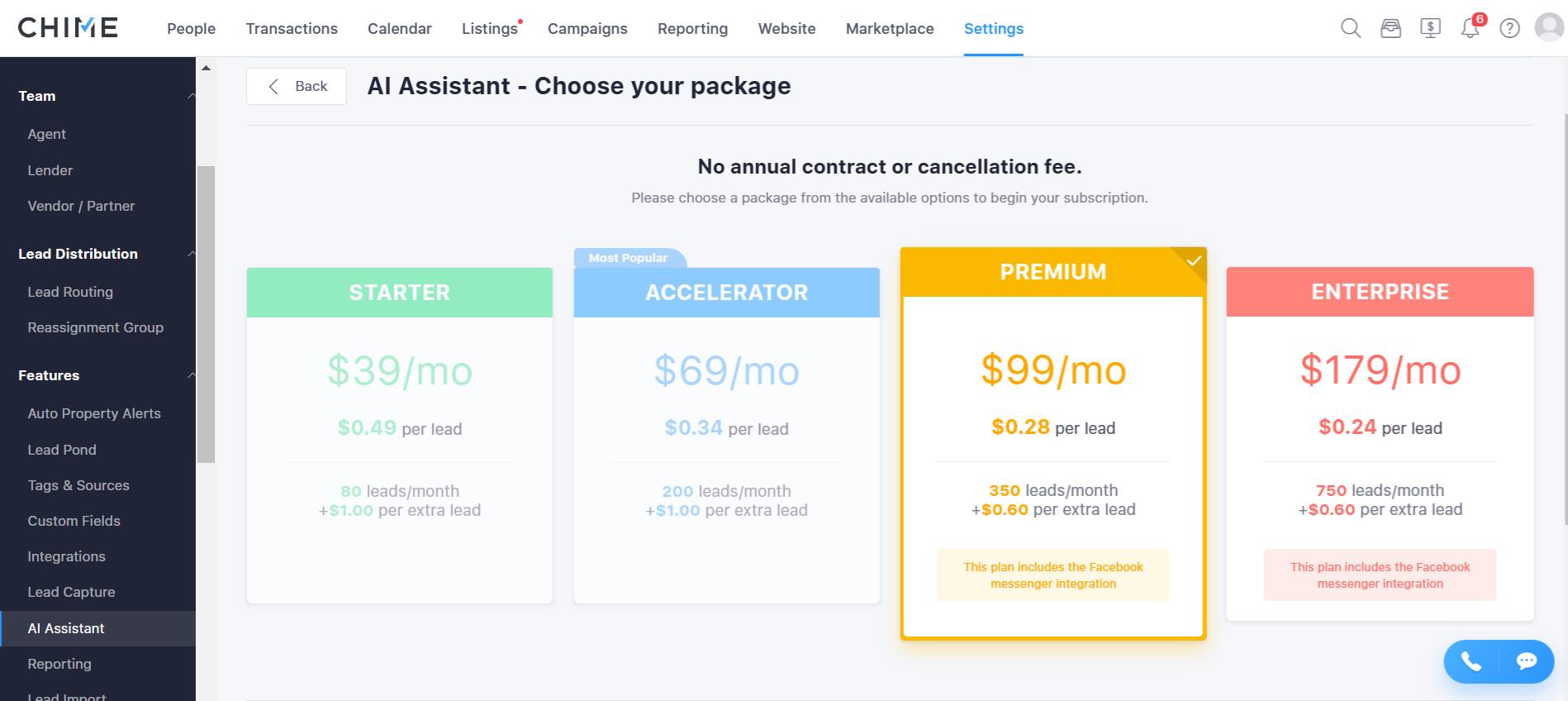The image size is (1568, 701).
Task: Click the sidebar scrollbar thumb
Action: tap(206, 314)
